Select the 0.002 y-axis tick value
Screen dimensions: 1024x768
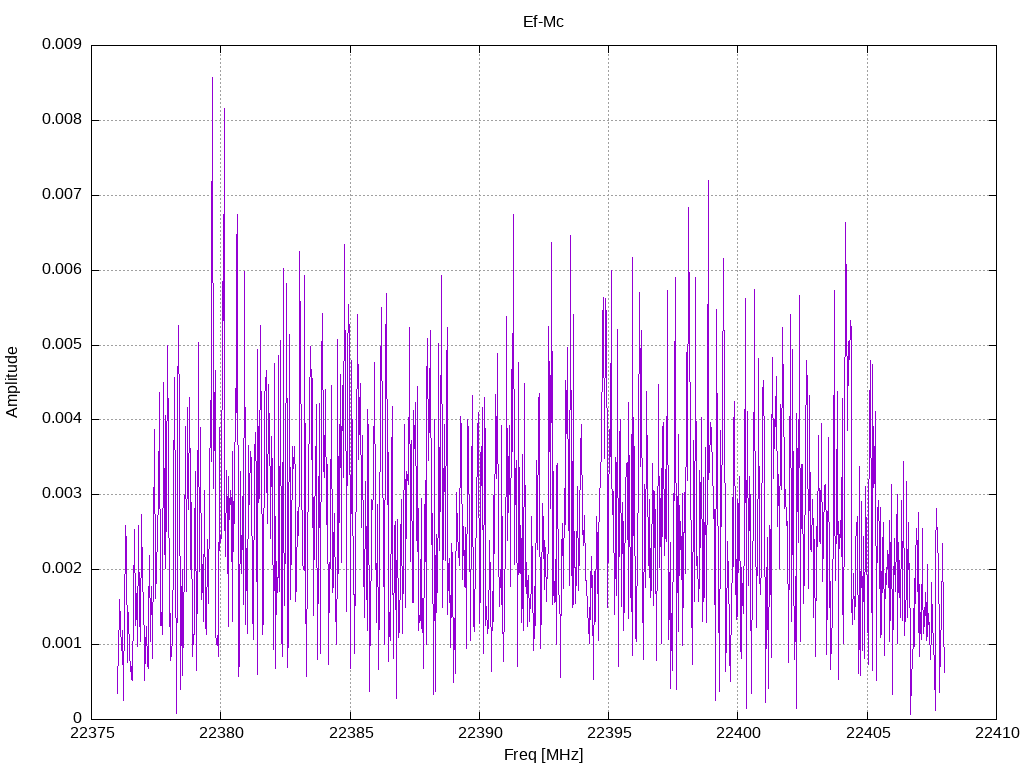[61, 569]
